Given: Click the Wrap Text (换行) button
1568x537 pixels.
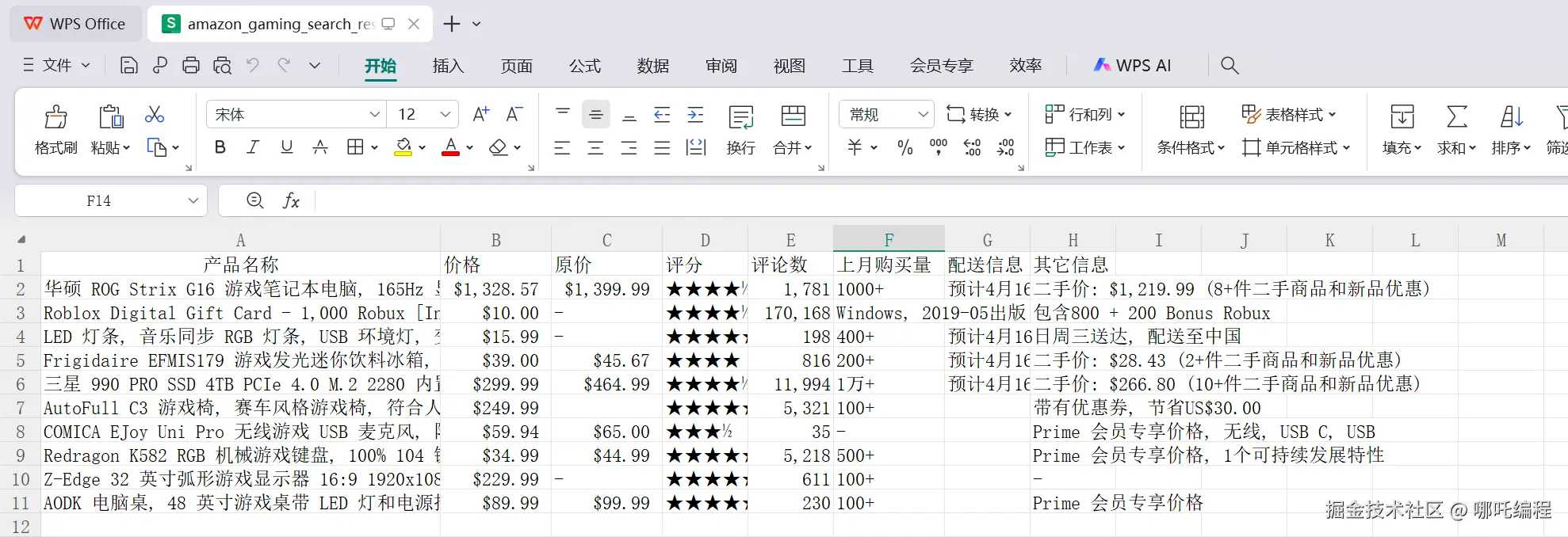Looking at the screenshot, I should [x=741, y=130].
